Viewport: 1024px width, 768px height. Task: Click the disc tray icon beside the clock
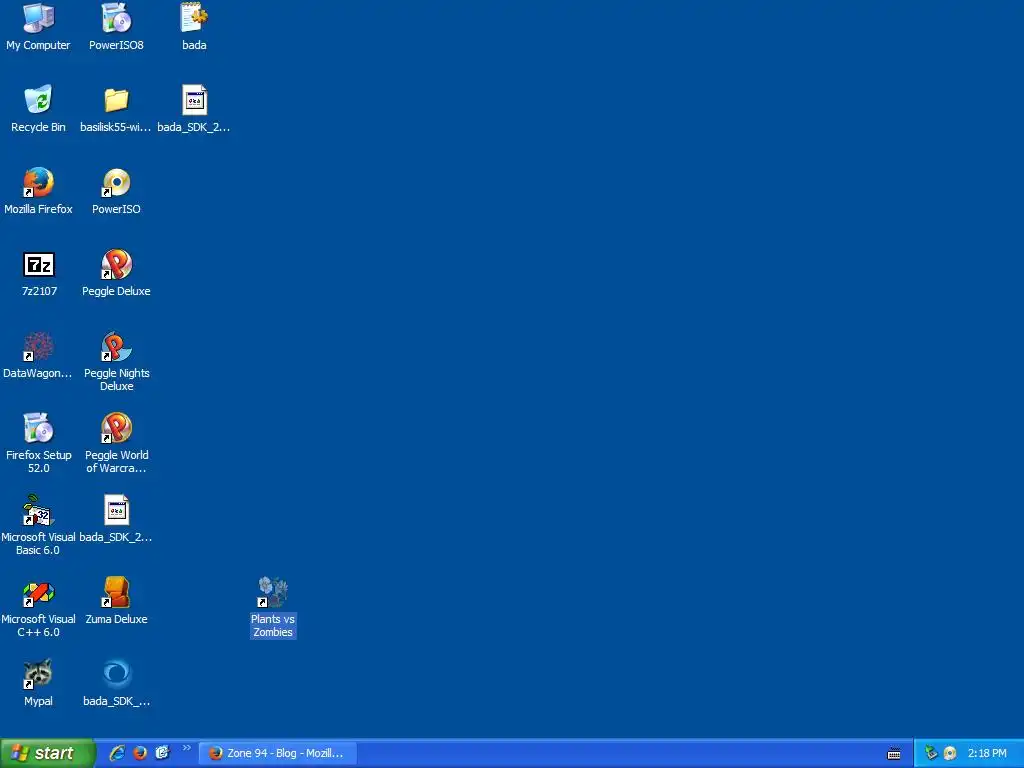point(950,753)
